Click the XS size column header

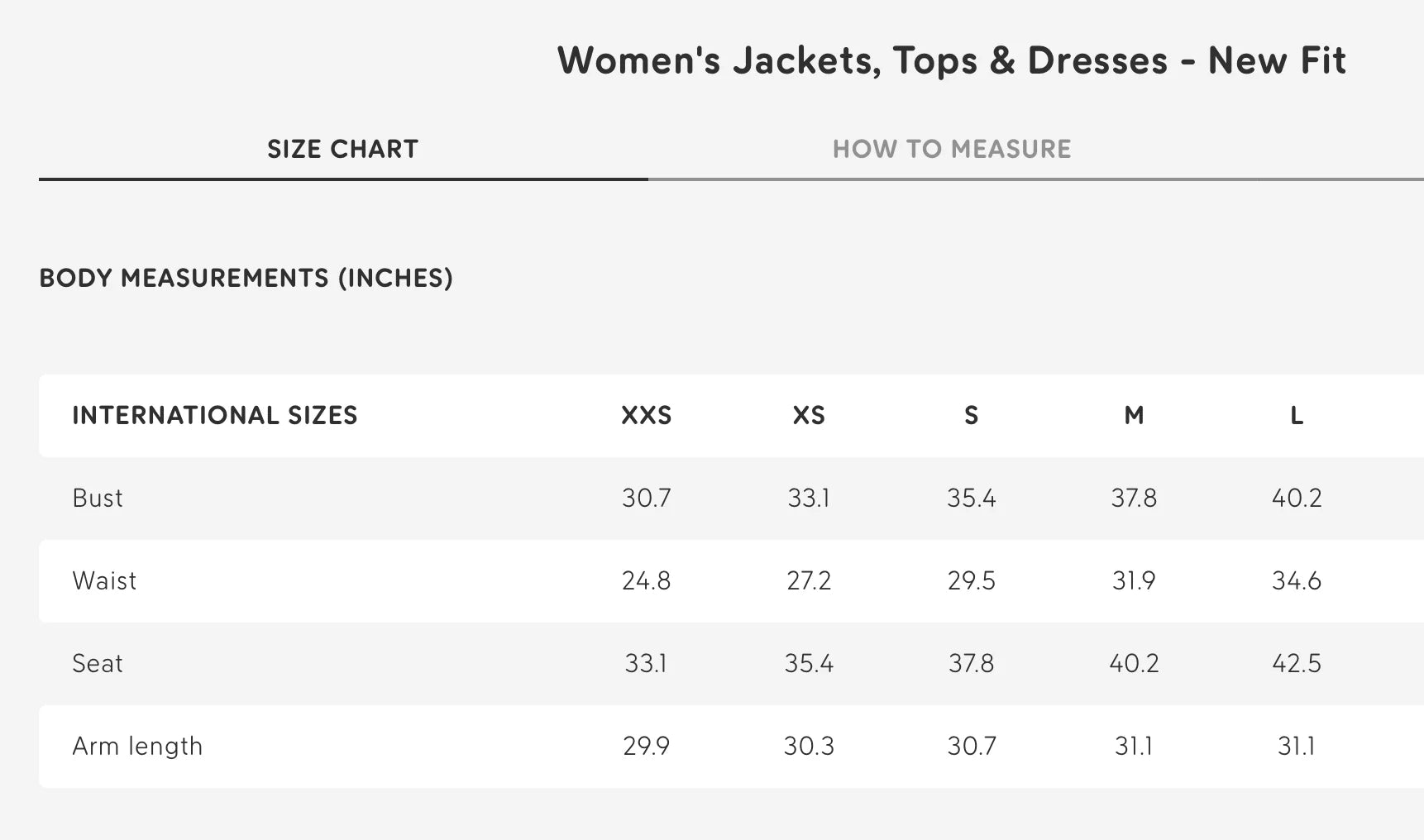[x=809, y=415]
